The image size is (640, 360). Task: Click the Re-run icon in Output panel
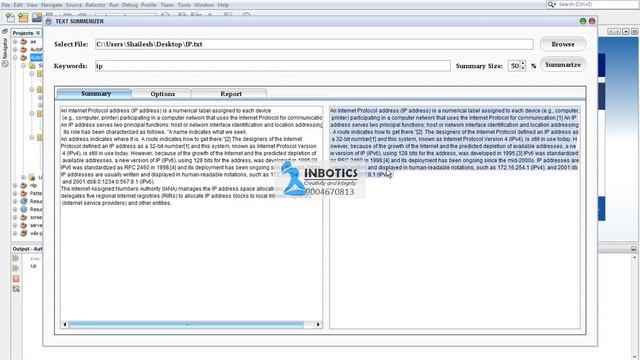coord(16,268)
